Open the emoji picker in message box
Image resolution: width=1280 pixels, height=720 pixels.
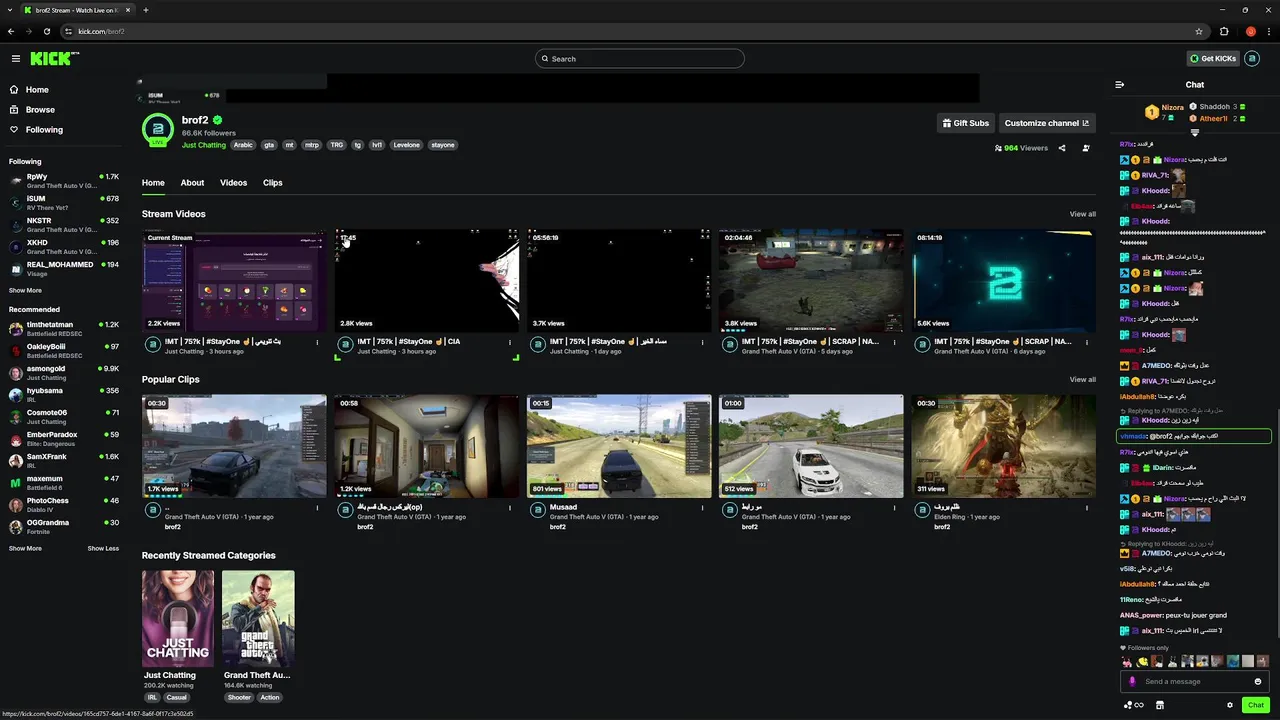[x=1258, y=681]
